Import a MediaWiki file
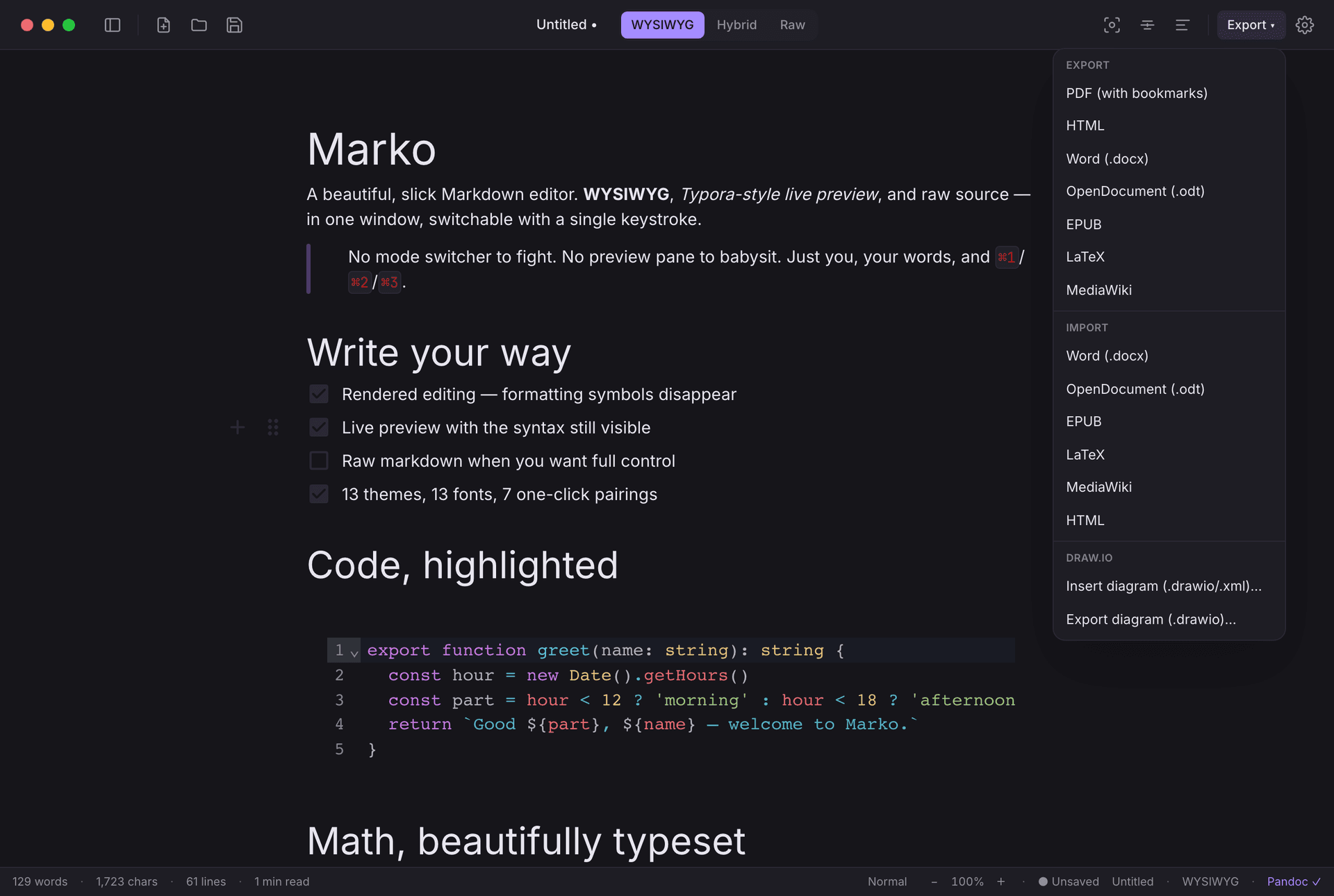 (1169, 487)
